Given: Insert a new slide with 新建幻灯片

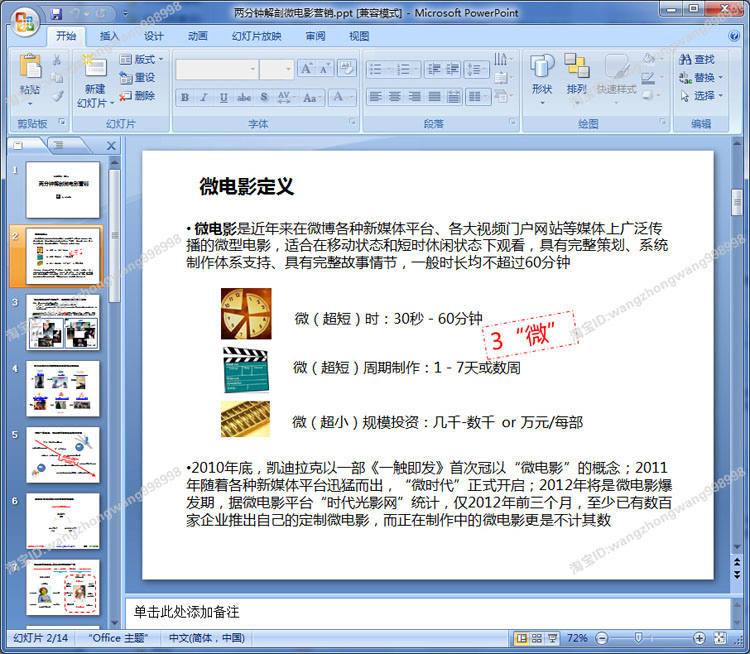Looking at the screenshot, I should [x=95, y=80].
